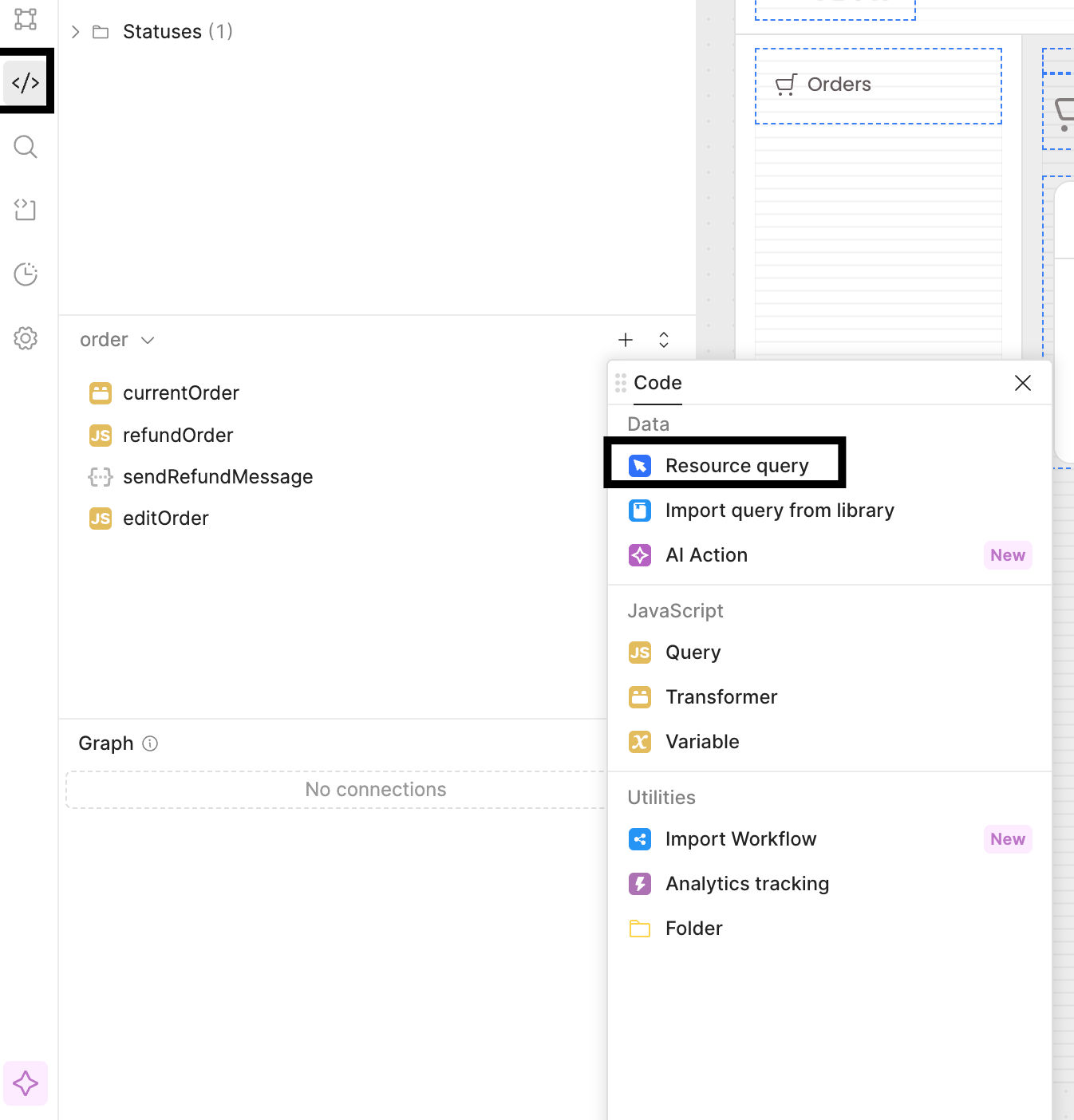
Task: Open the State inspector sidebar icon
Action: (26, 210)
